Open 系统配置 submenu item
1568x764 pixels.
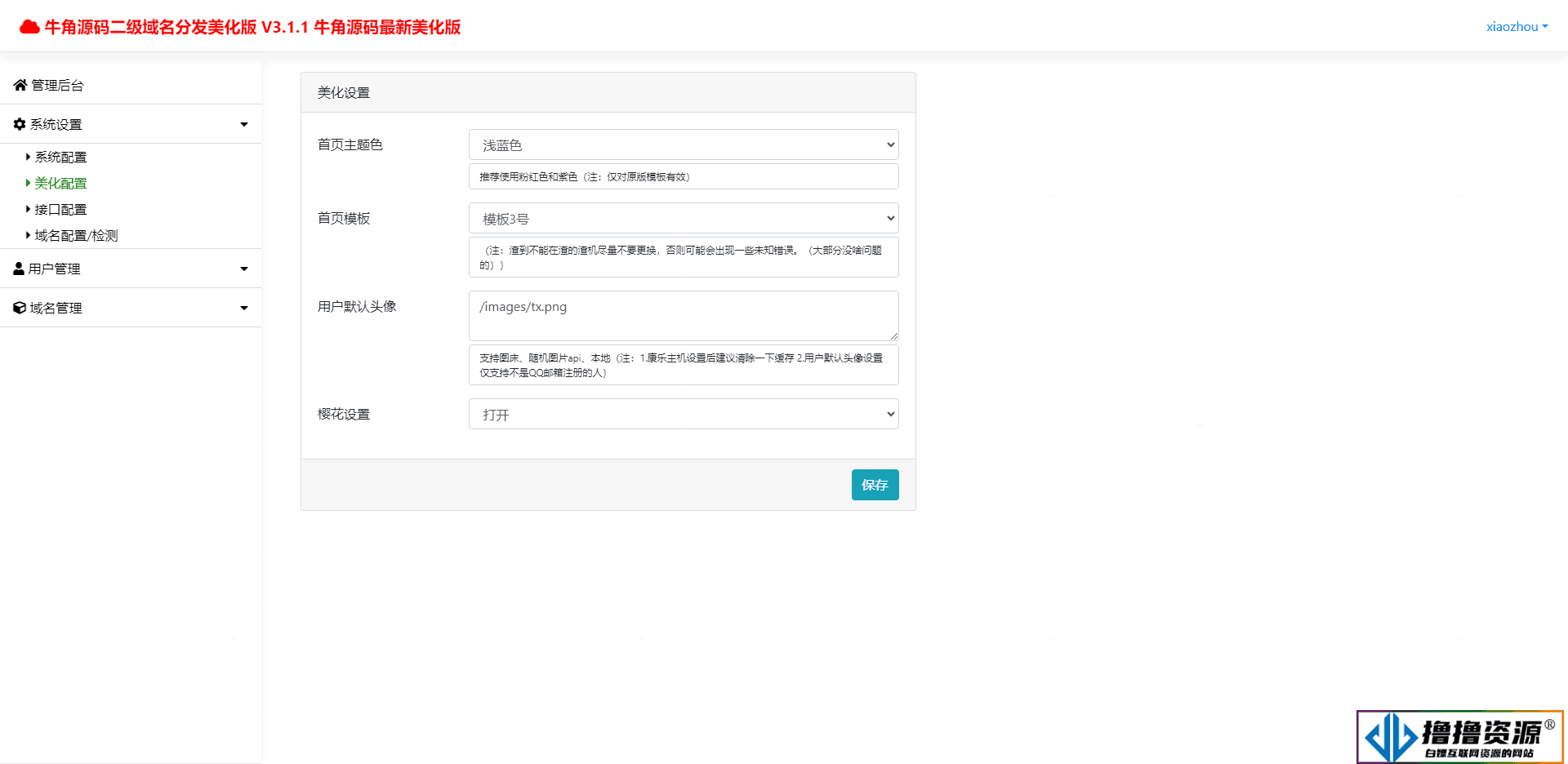pos(60,157)
